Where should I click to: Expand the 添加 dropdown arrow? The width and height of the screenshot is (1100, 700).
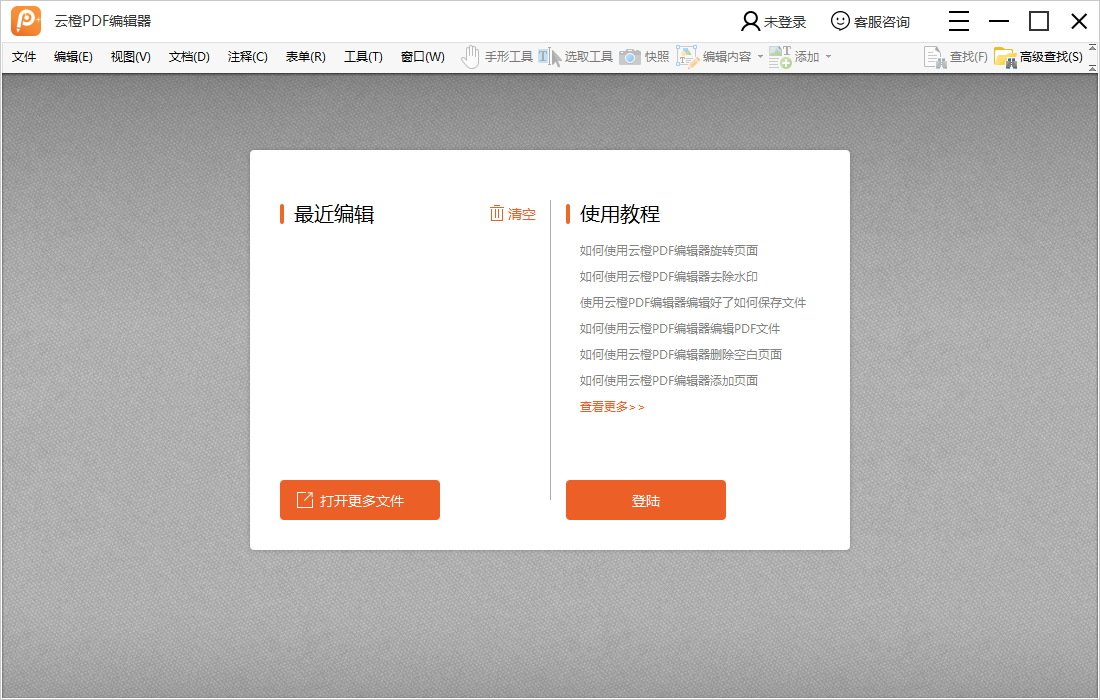tap(829, 57)
